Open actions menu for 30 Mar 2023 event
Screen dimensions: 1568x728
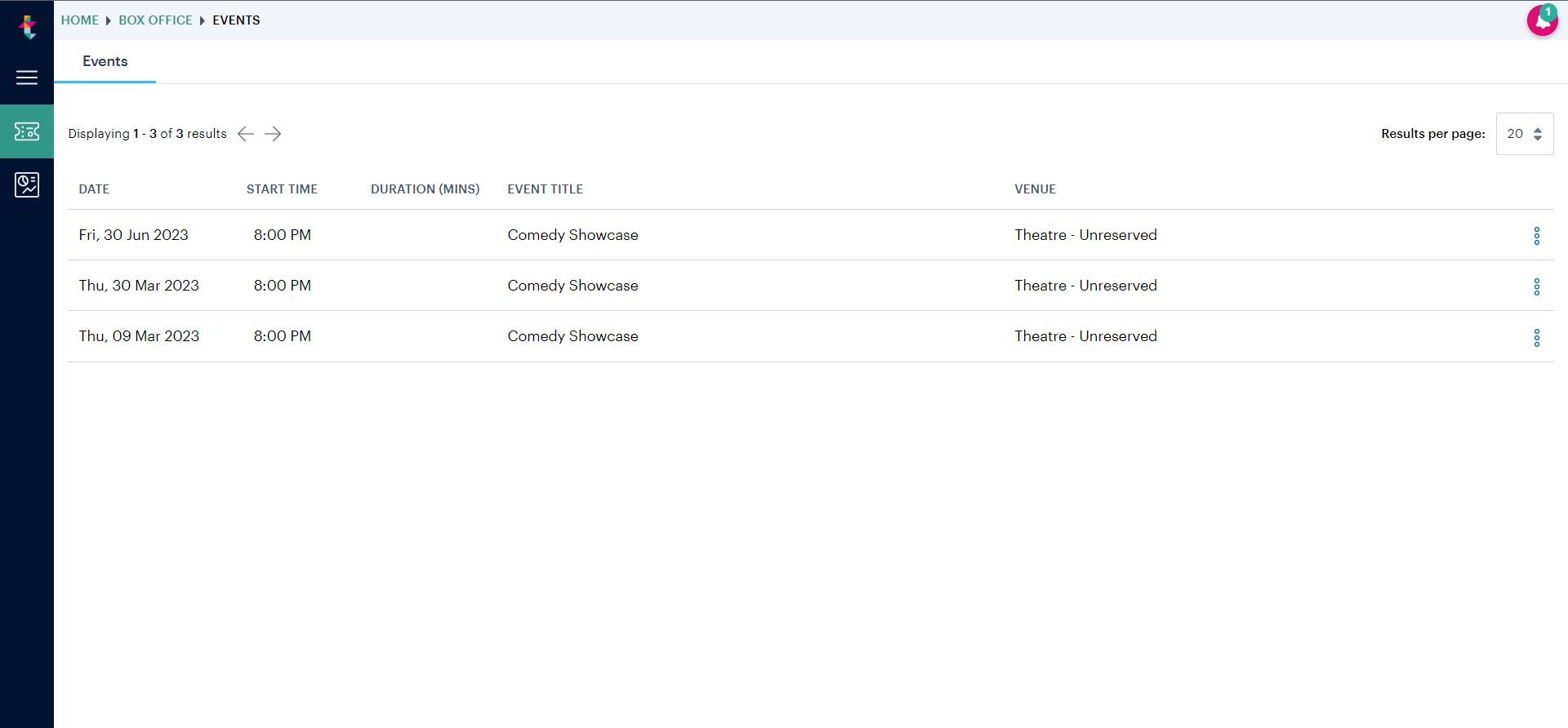[1536, 286]
